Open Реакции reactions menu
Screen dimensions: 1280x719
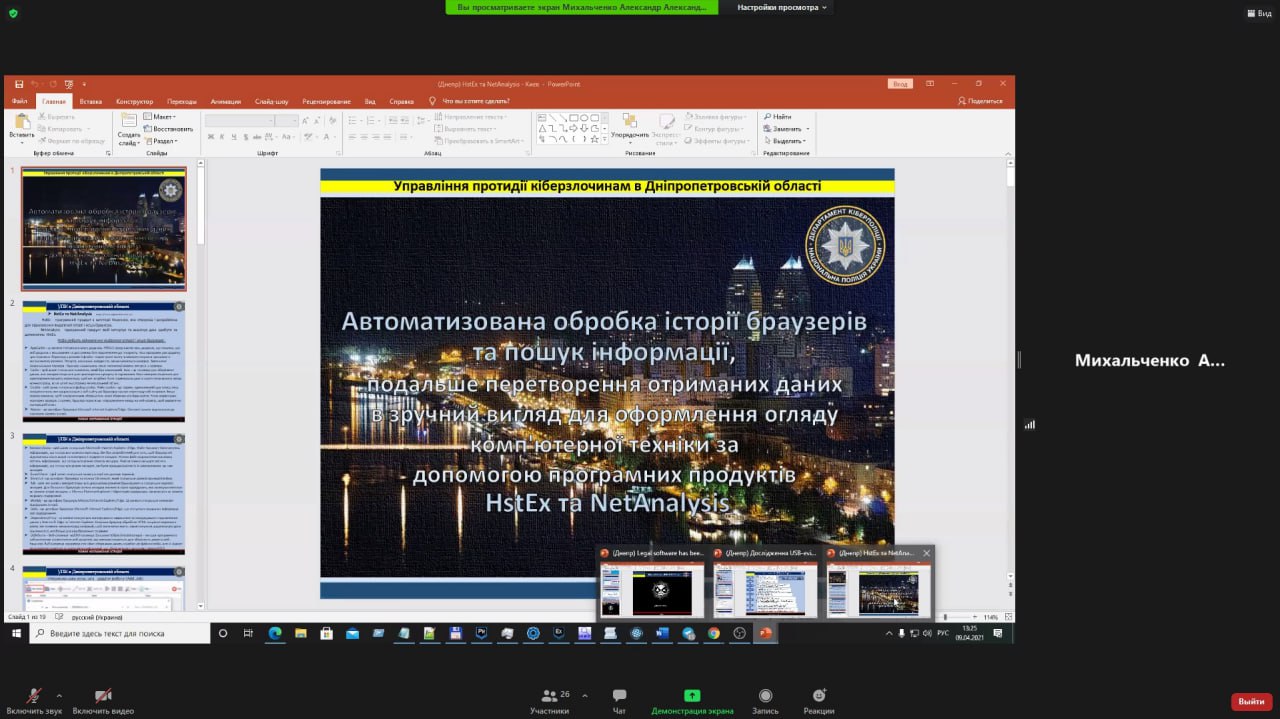tap(819, 700)
